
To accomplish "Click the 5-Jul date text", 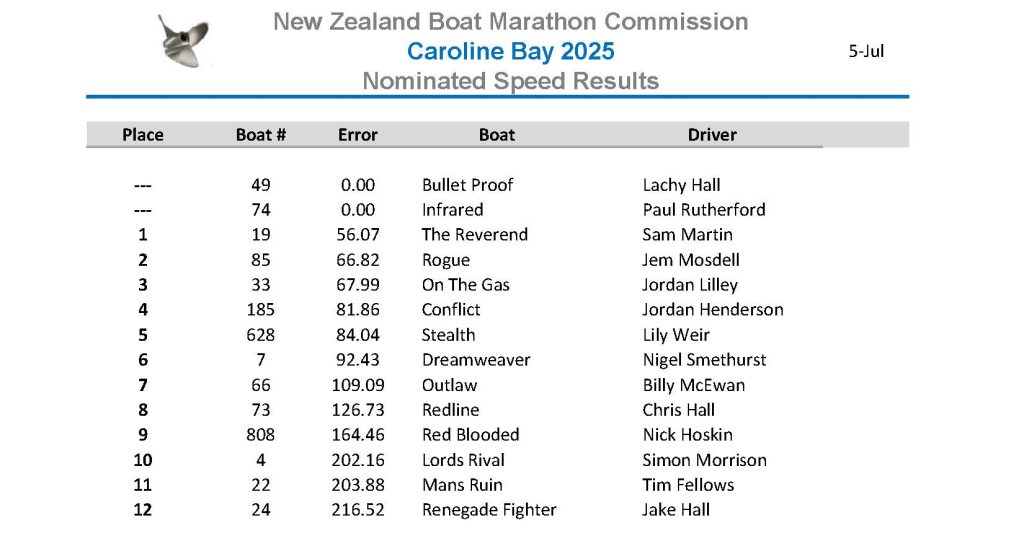I will click(x=866, y=51).
